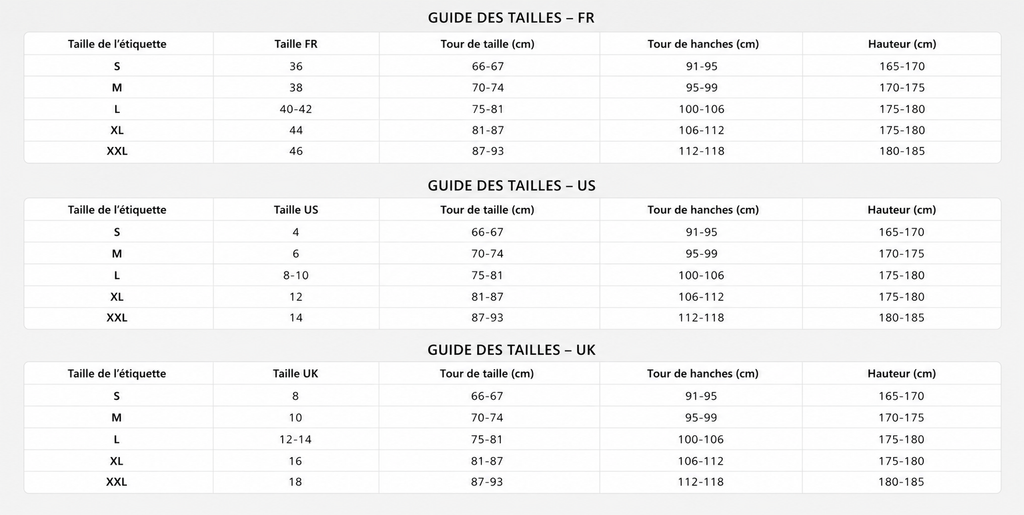Click the 165-170 height cell in UK table
This screenshot has width=1024, height=515.
point(901,396)
